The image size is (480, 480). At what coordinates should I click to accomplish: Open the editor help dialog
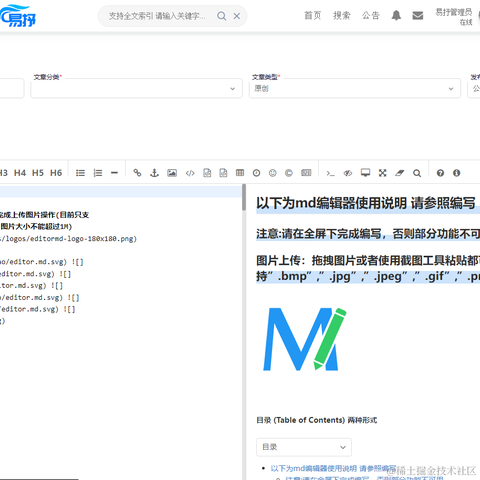(x=440, y=173)
